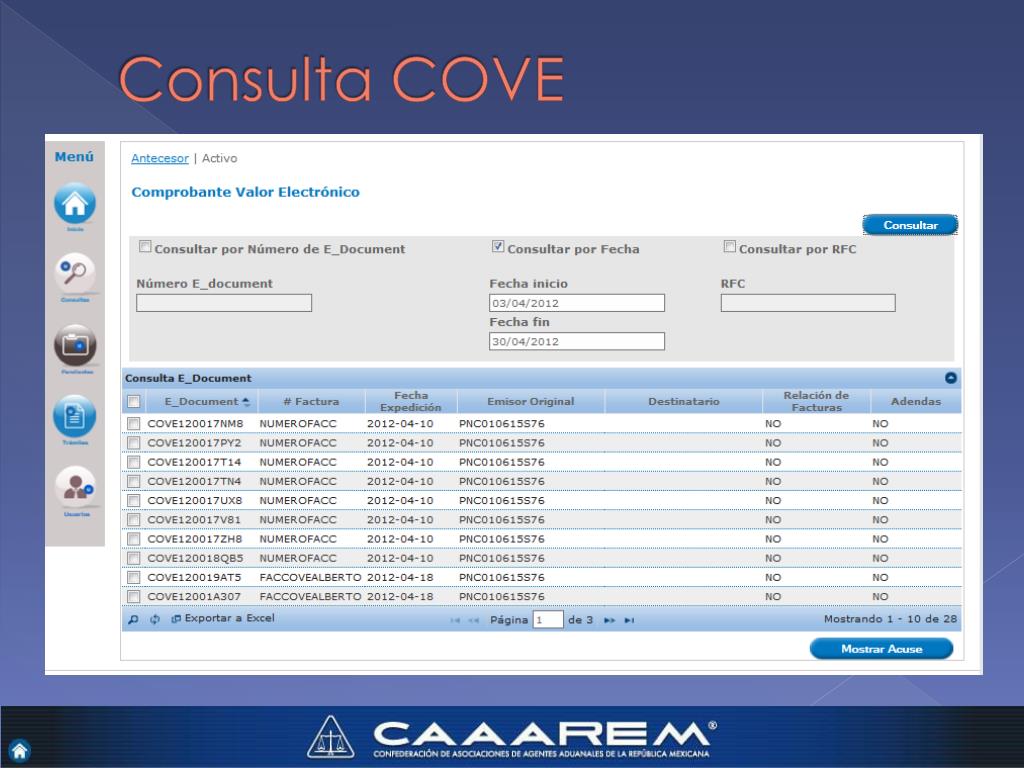Click the Destinatario column header

pyautogui.click(x=684, y=402)
